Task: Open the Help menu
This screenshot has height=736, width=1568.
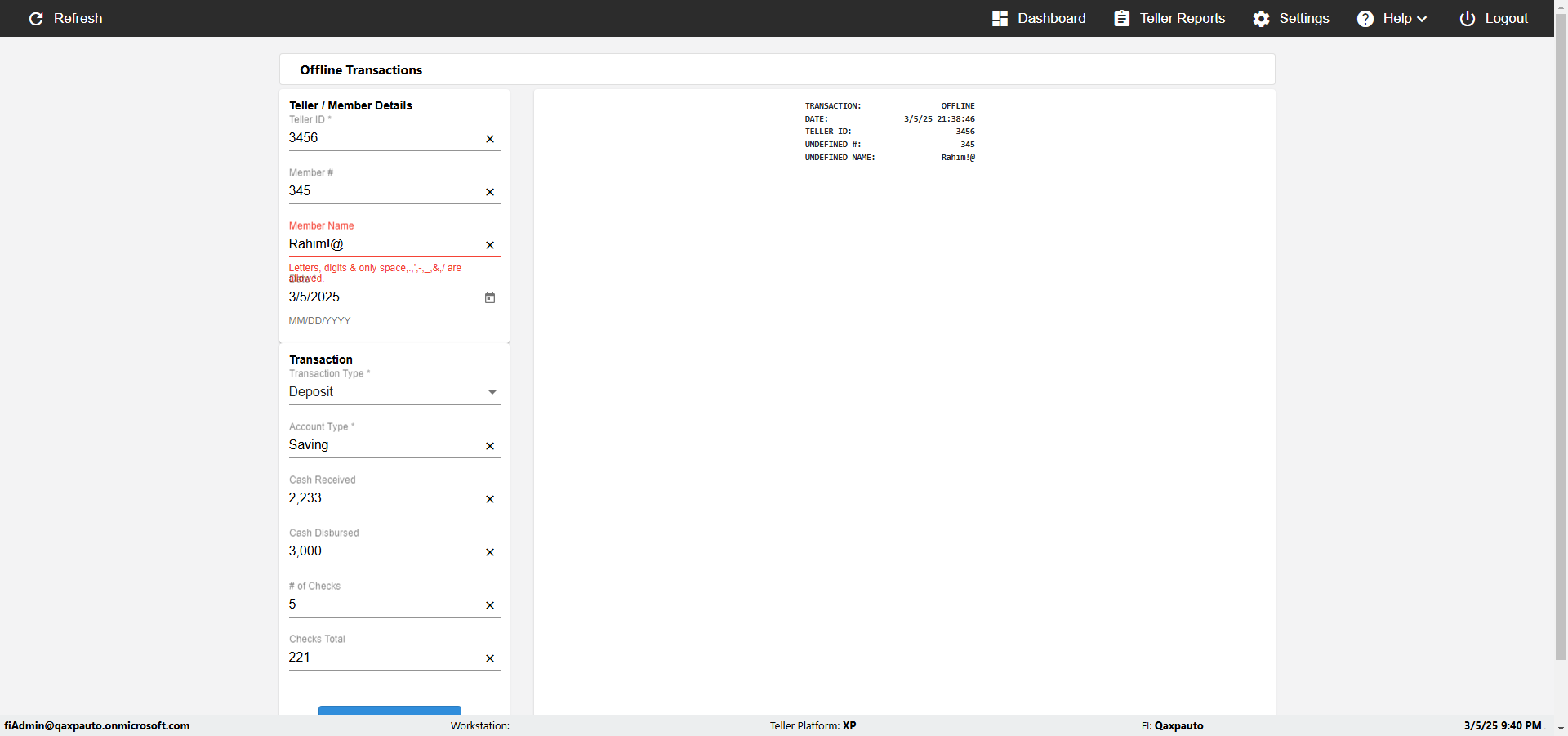Action: [x=1392, y=19]
